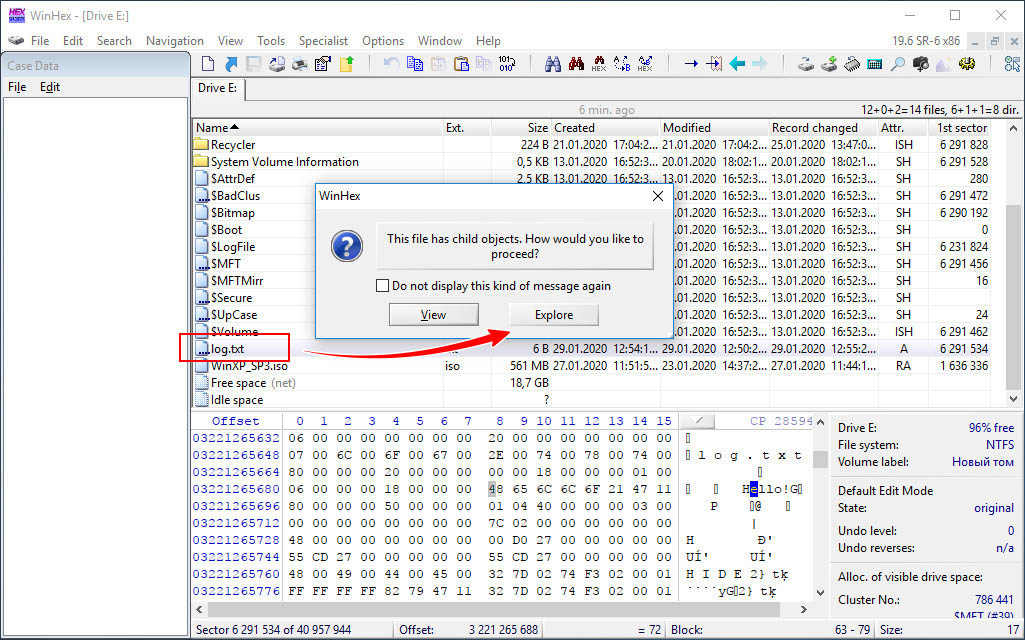Click Go To Sector icon

(714, 63)
